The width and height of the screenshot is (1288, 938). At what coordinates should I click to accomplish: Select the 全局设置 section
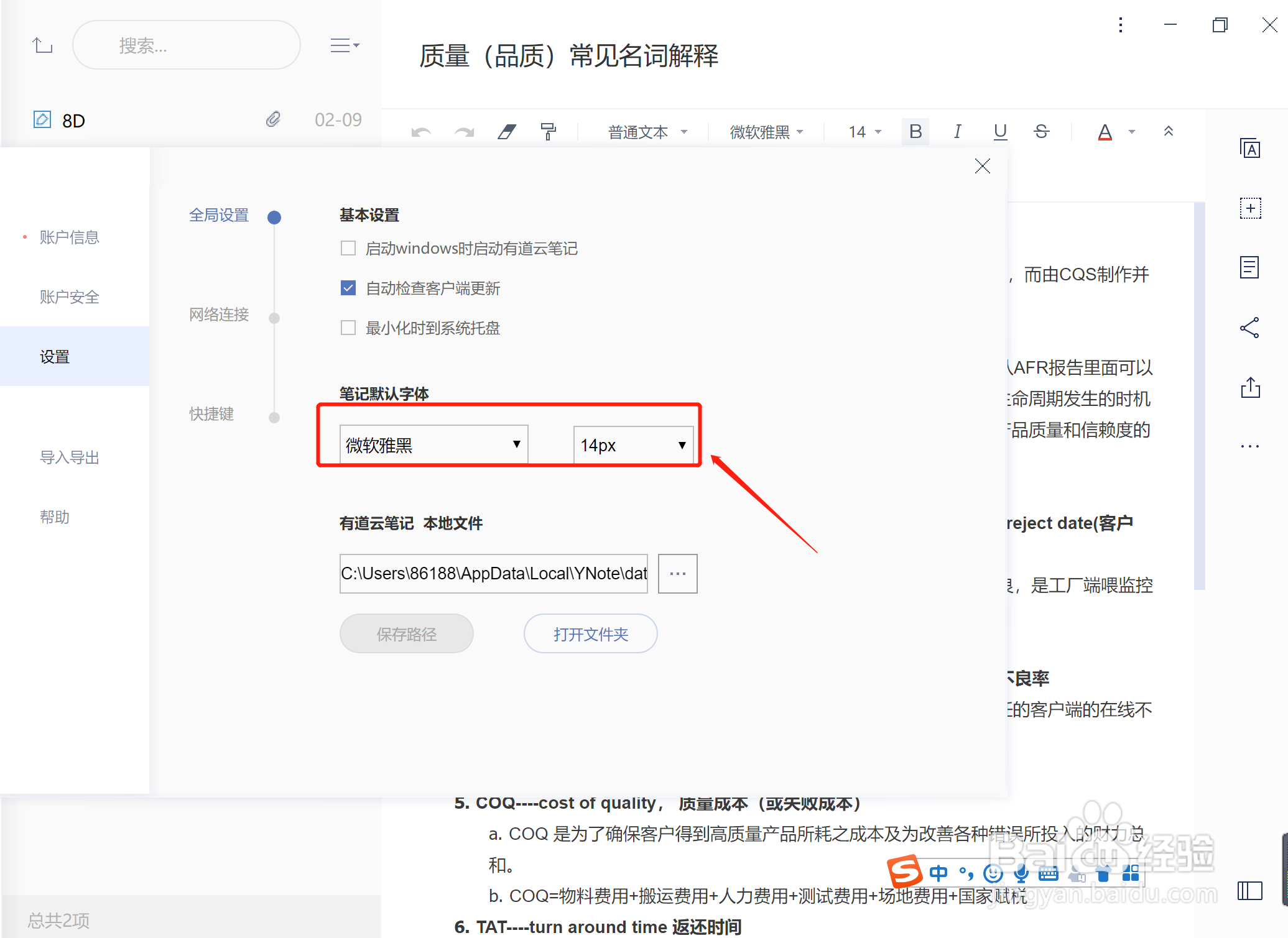tap(219, 215)
